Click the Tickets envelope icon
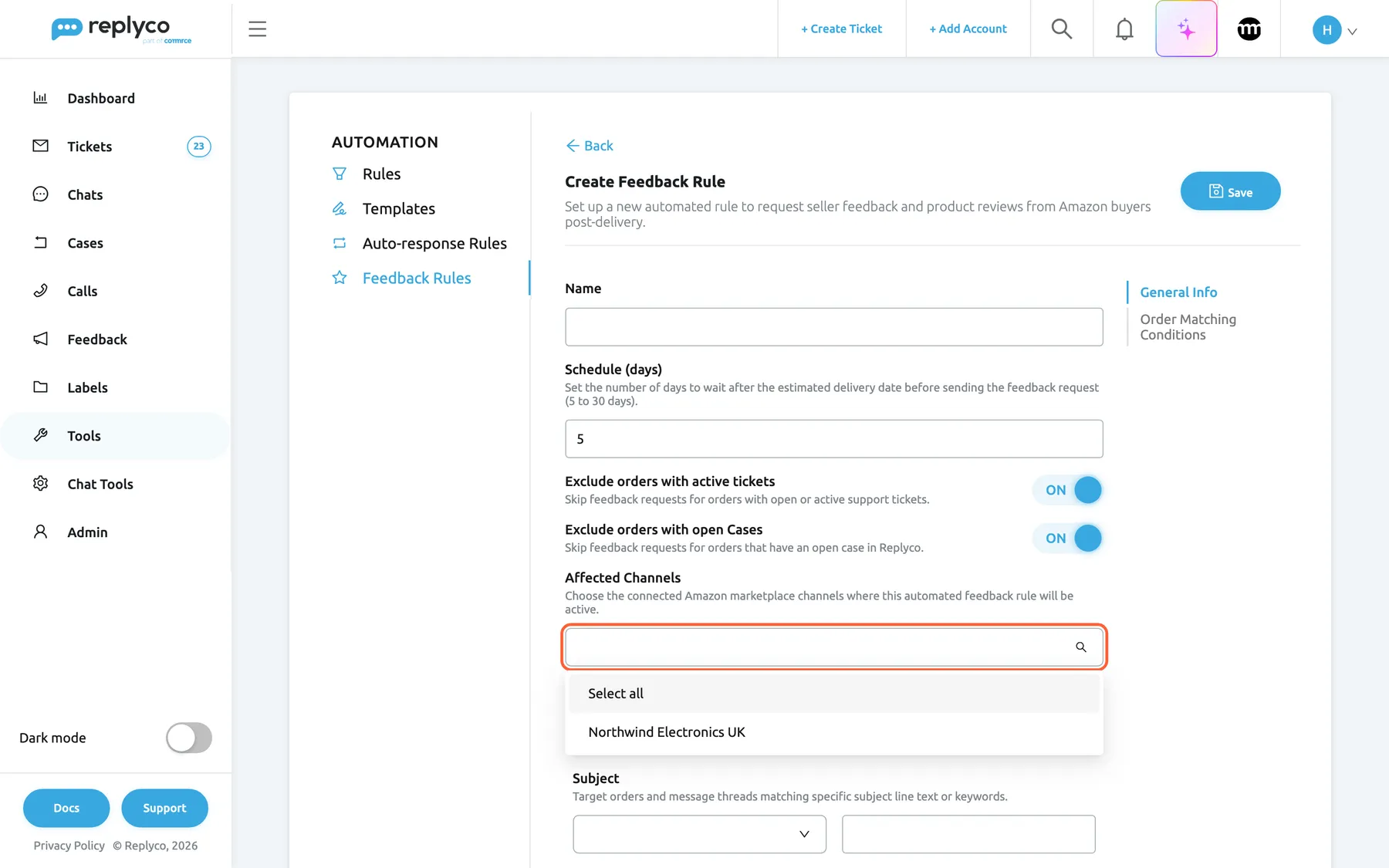 pyautogui.click(x=40, y=146)
